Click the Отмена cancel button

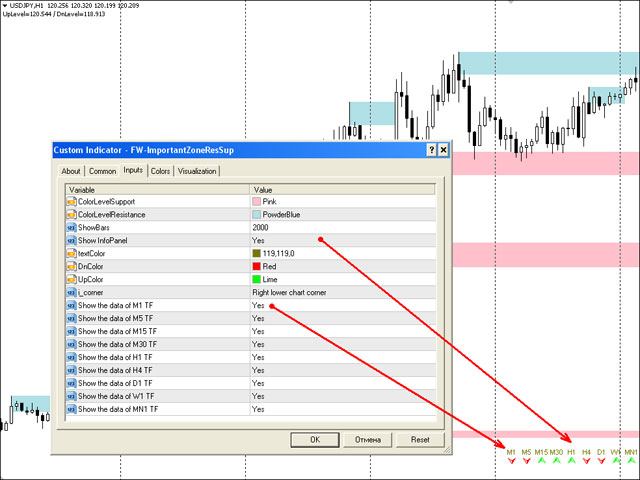[x=368, y=440]
